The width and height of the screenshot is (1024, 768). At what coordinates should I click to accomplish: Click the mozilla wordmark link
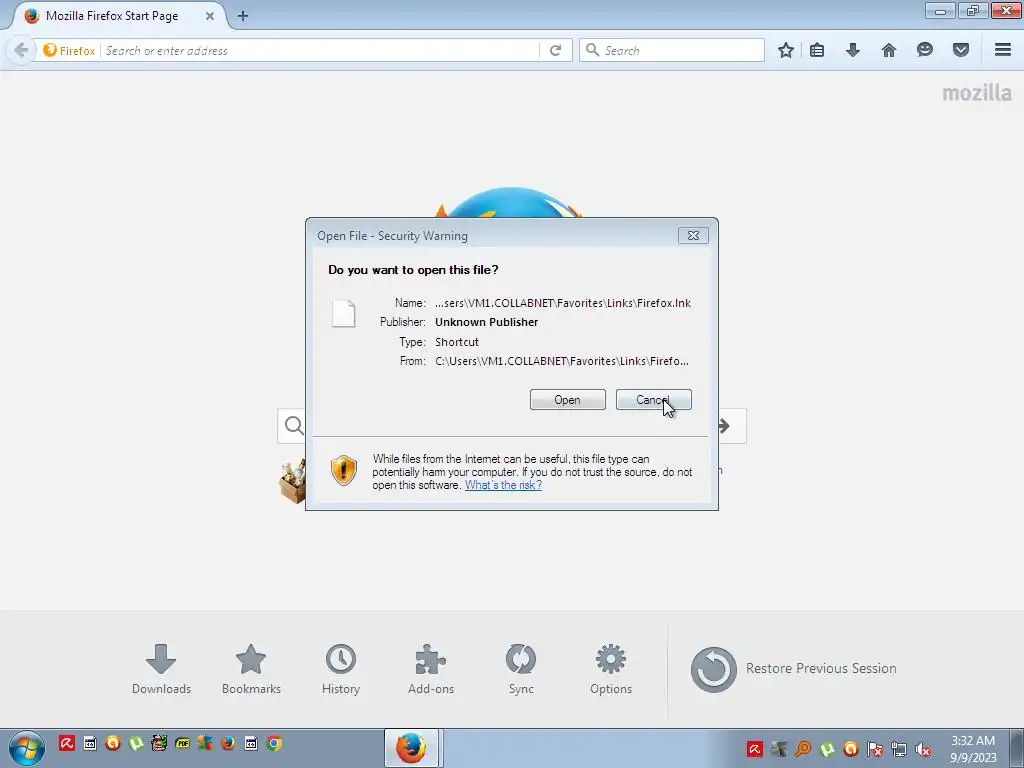pos(976,93)
